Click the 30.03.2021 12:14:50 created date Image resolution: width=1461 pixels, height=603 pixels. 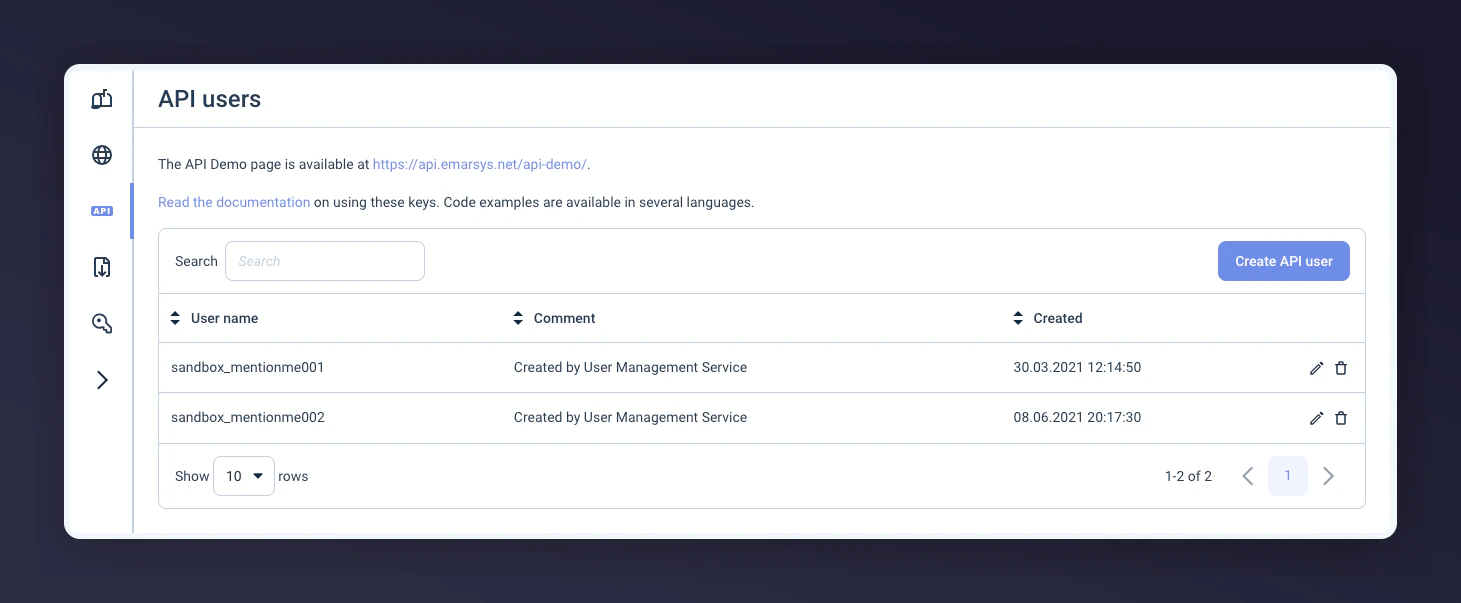click(x=1077, y=367)
